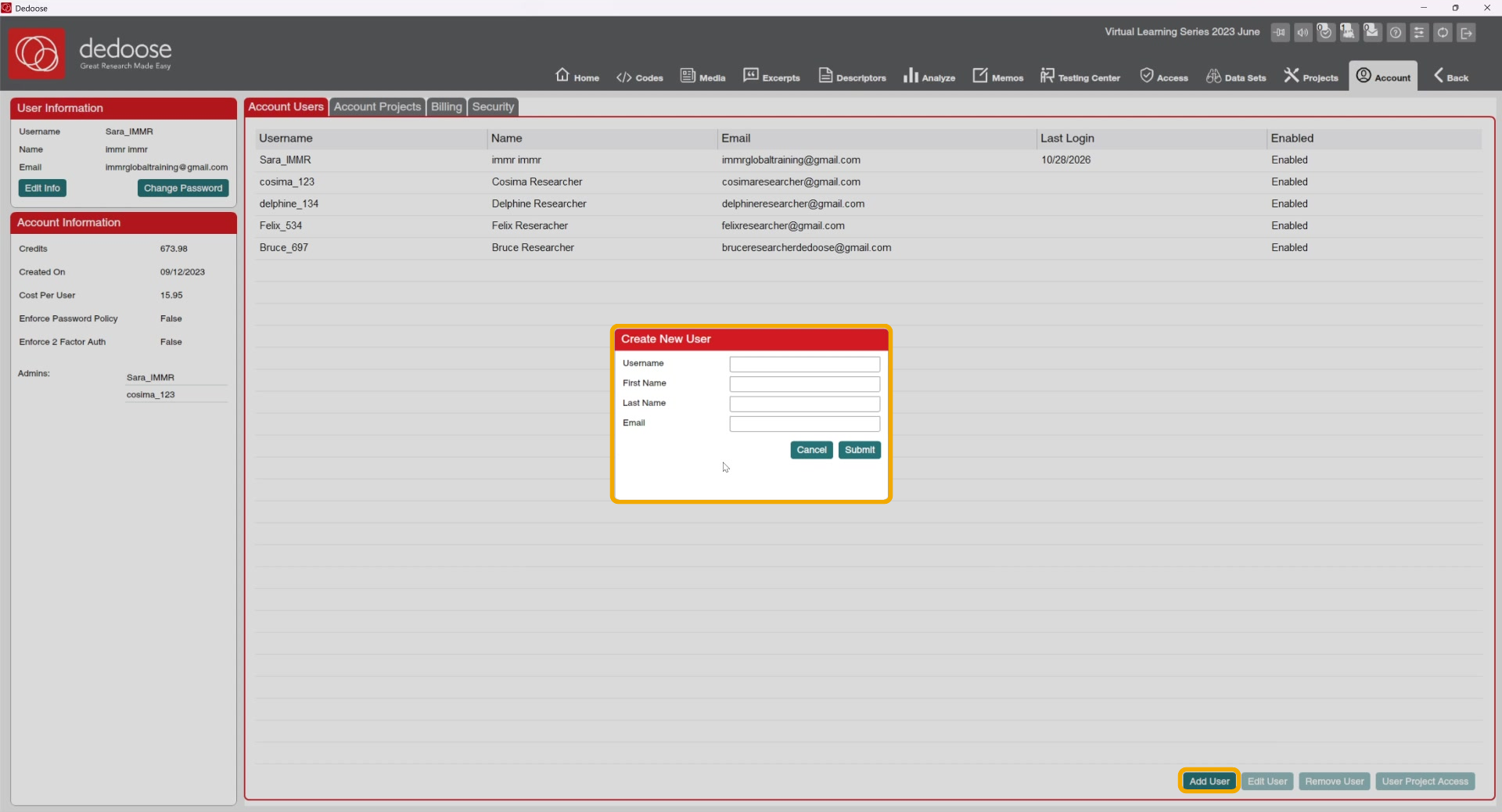Click the Last Name input field
Viewport: 1502px width, 812px height.
[805, 404]
